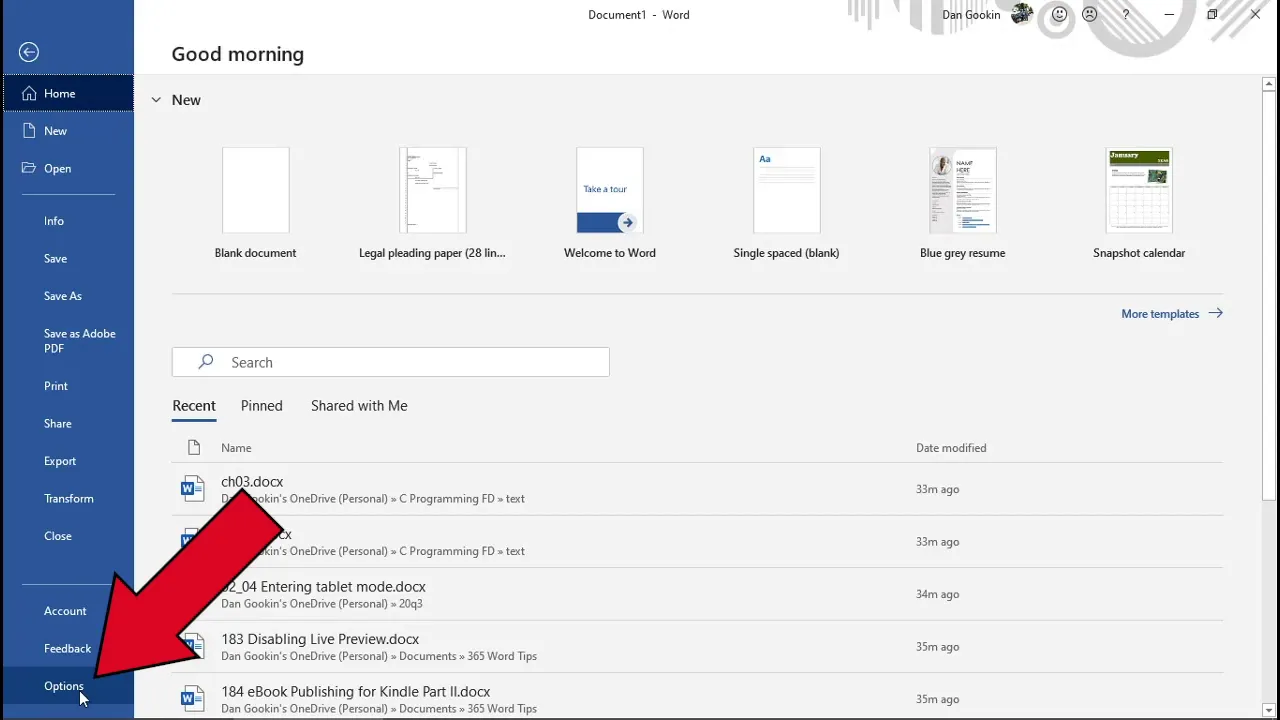Click the Home icon in sidebar
The height and width of the screenshot is (720, 1280).
[x=29, y=93]
